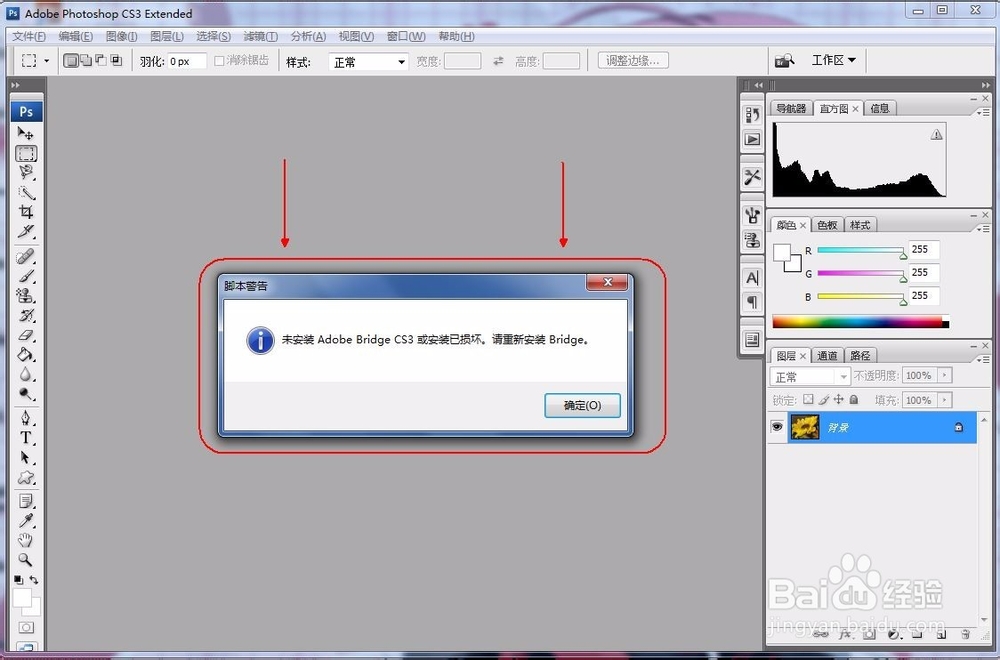Select the Zoom tool

tap(26, 560)
